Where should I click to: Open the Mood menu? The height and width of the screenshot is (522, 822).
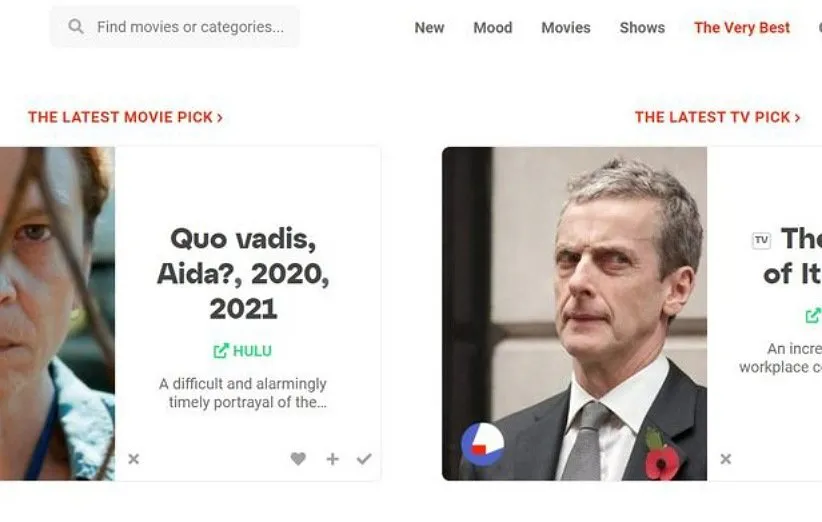coord(493,27)
